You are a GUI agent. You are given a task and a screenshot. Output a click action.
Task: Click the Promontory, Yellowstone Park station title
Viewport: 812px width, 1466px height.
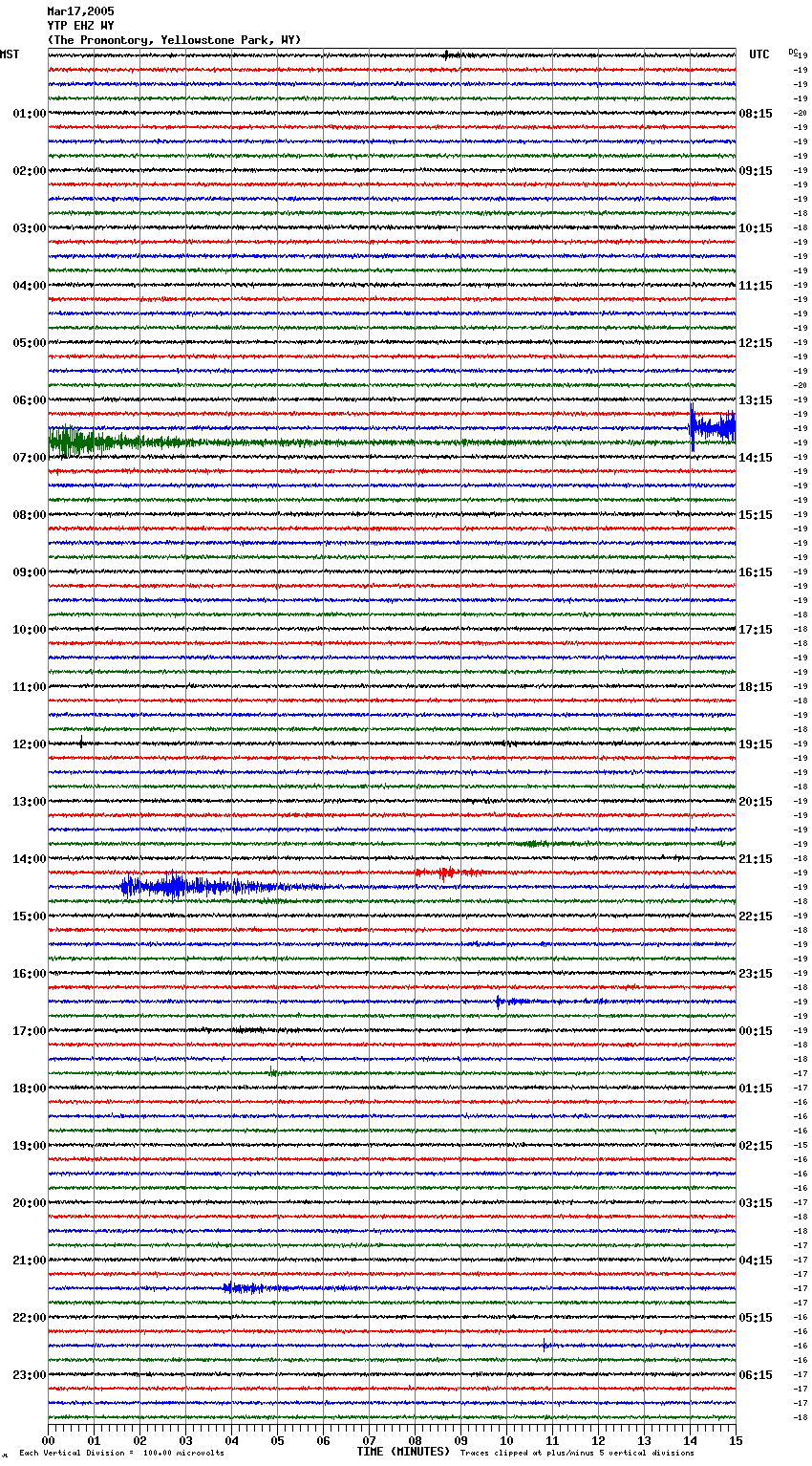(x=174, y=40)
